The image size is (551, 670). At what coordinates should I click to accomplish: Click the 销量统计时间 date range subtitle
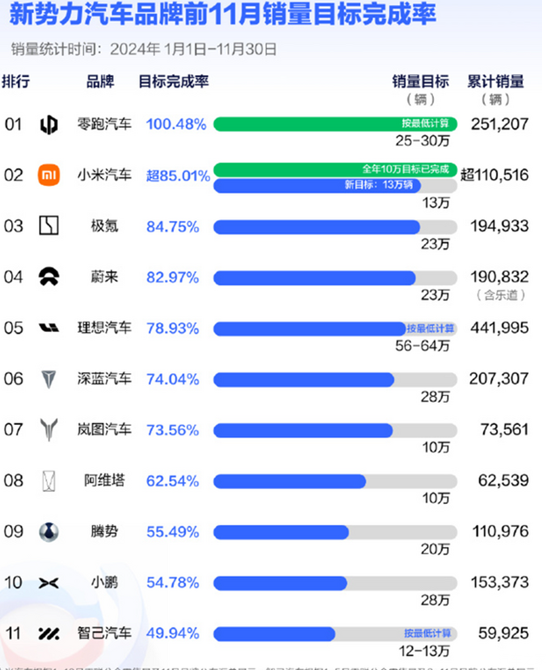[144, 50]
